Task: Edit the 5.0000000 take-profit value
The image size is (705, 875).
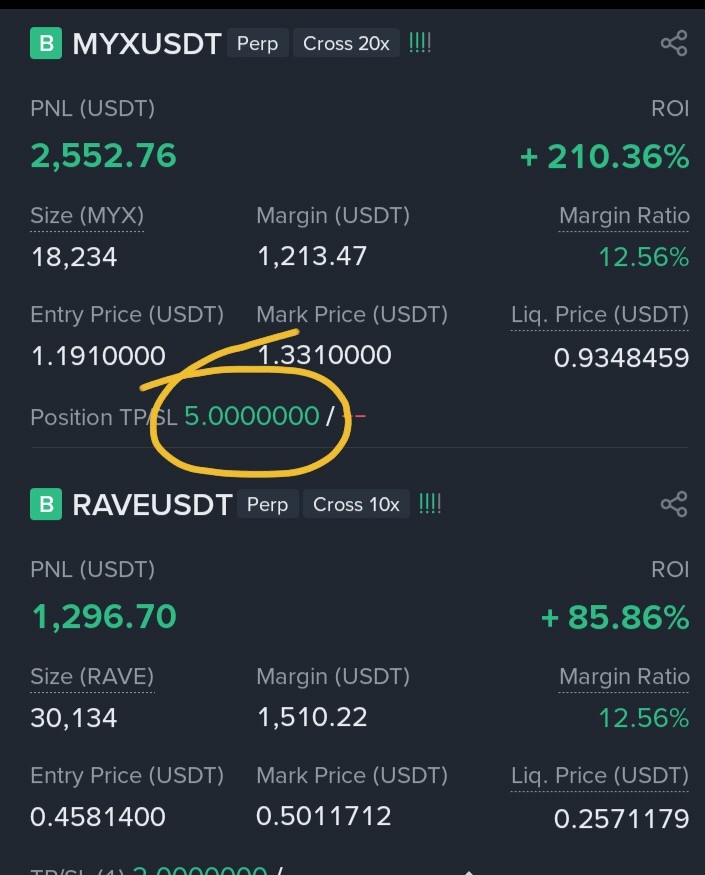Action: pos(252,416)
